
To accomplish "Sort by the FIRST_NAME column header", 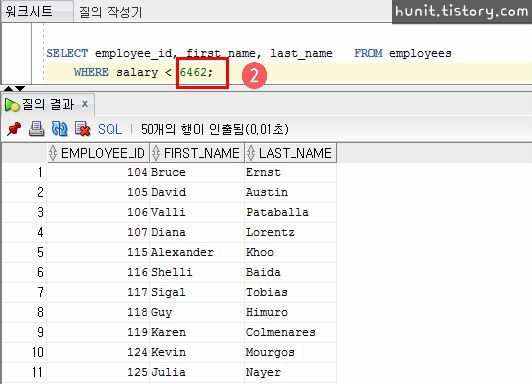I will pos(196,153).
